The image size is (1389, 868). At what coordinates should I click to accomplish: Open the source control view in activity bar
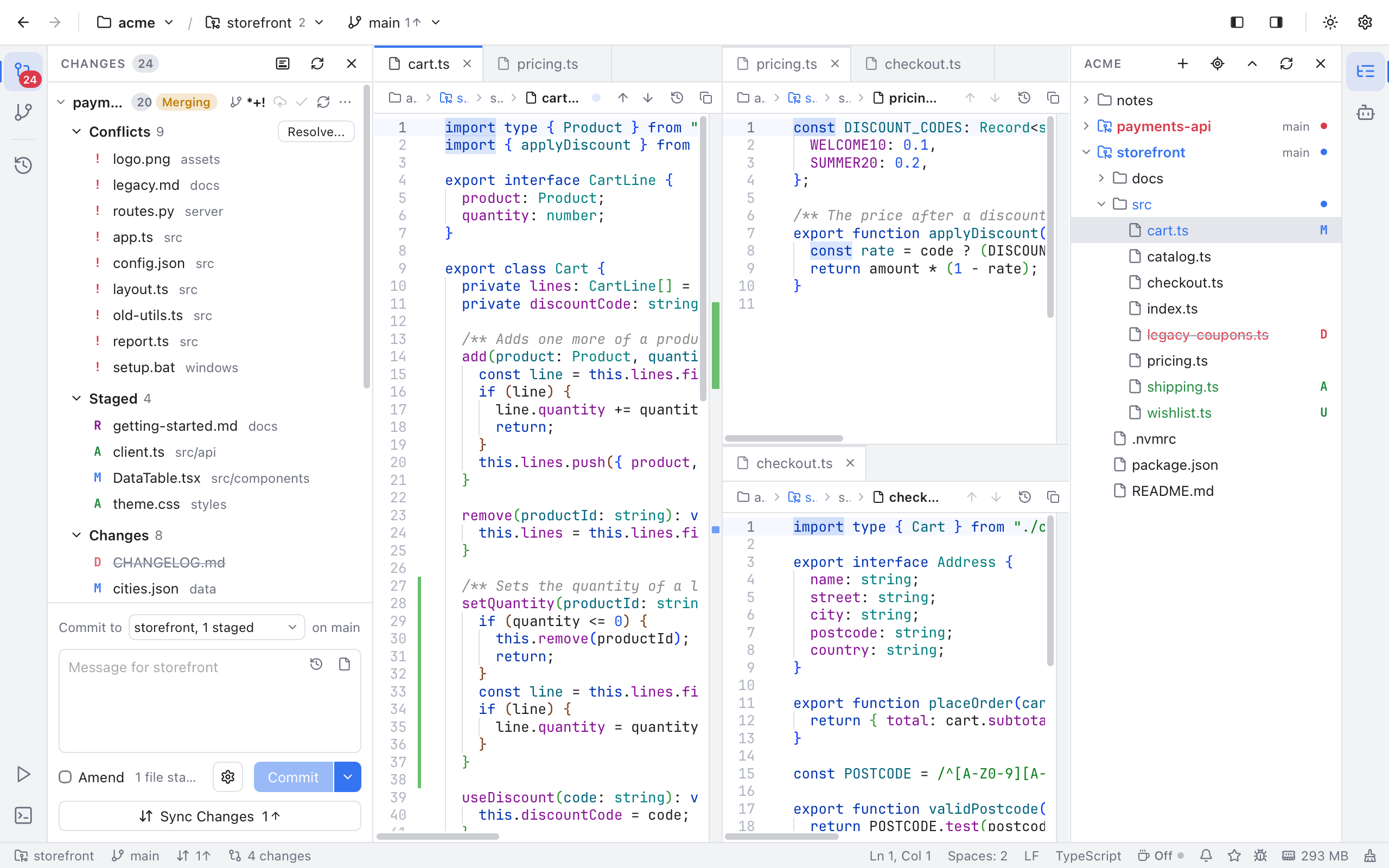pyautogui.click(x=23, y=72)
